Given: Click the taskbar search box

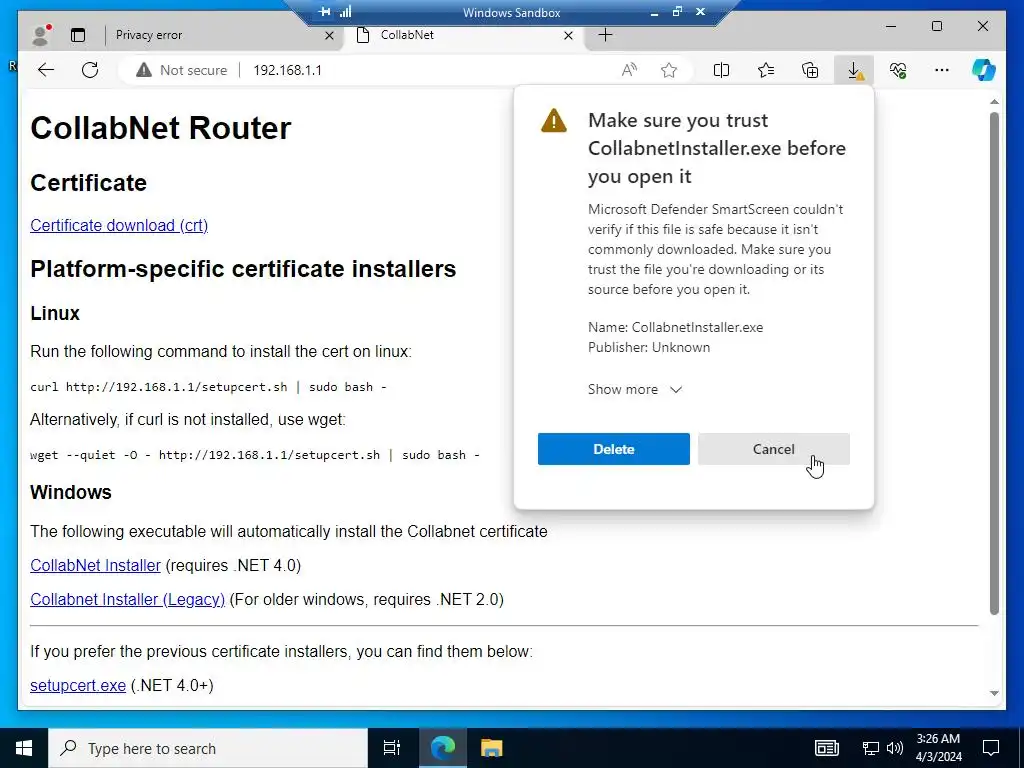Looking at the screenshot, I should [x=208, y=748].
